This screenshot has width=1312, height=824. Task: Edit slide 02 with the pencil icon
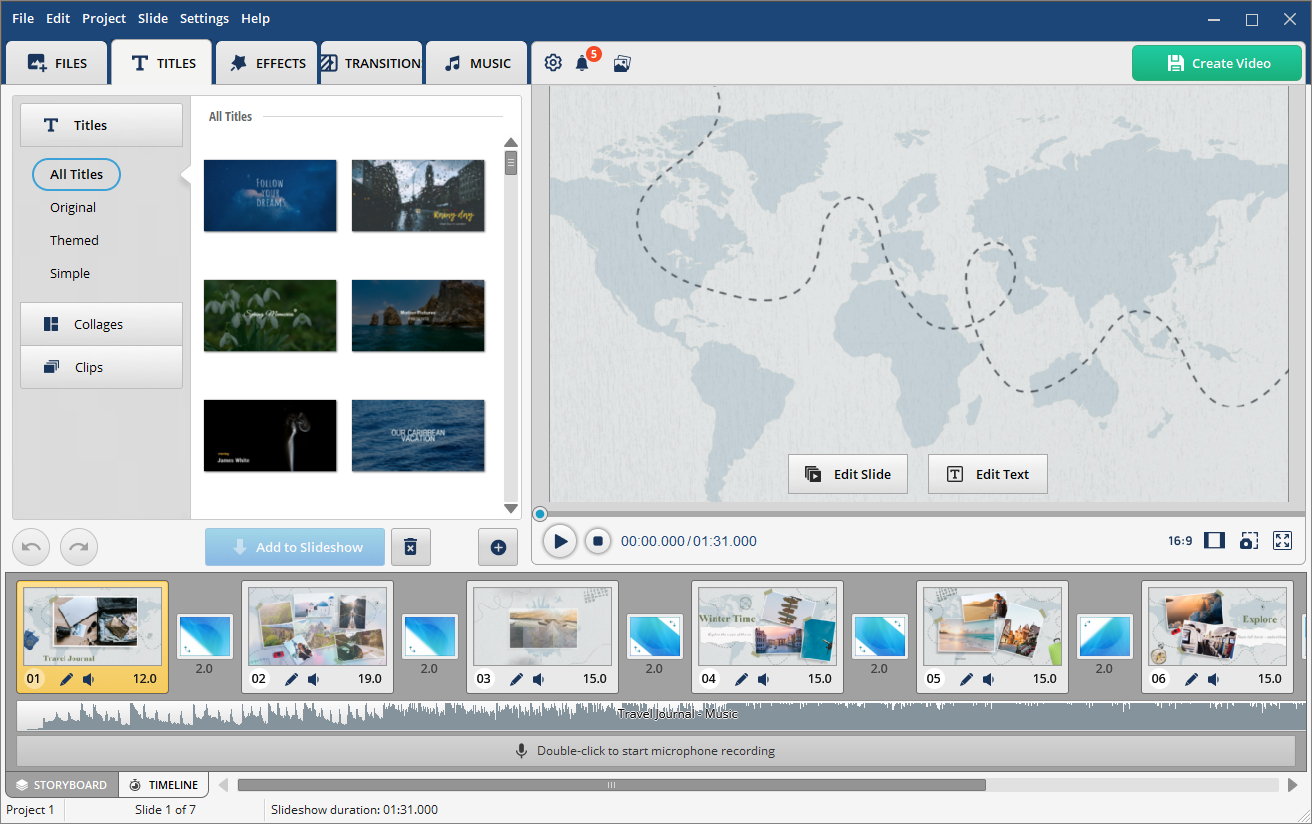coord(291,679)
